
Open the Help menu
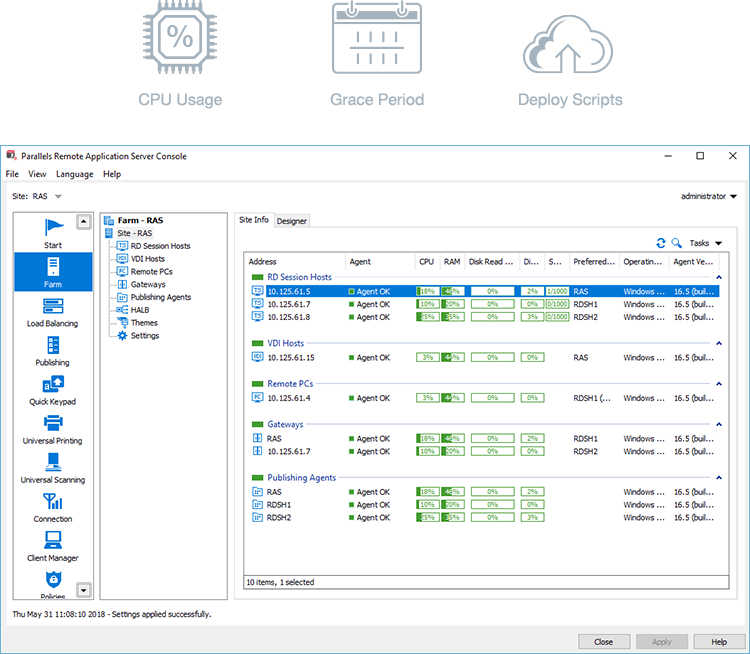pos(112,174)
